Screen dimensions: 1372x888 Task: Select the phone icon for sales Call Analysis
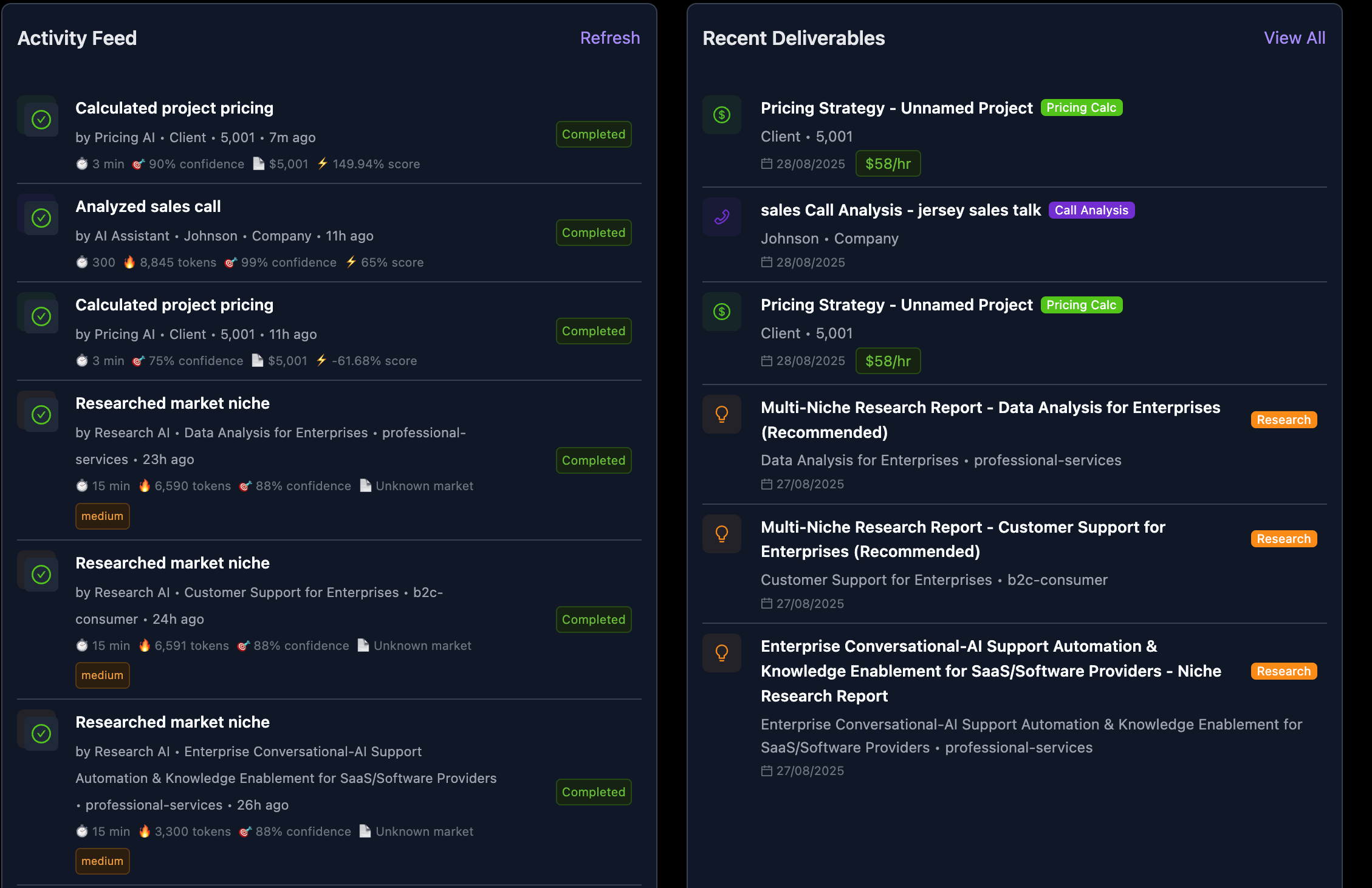click(x=721, y=217)
